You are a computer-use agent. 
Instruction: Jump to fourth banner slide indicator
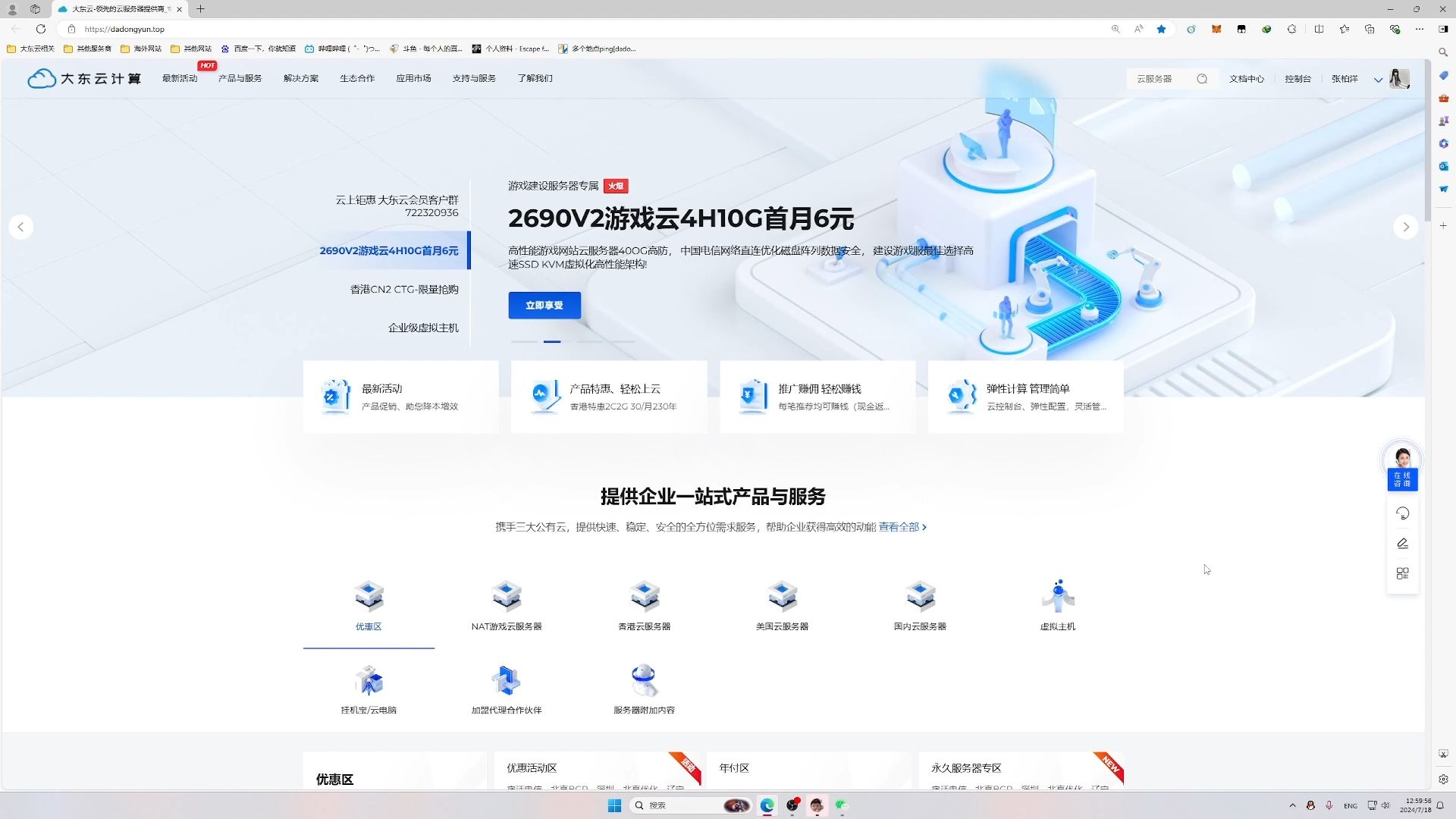pyautogui.click(x=622, y=342)
